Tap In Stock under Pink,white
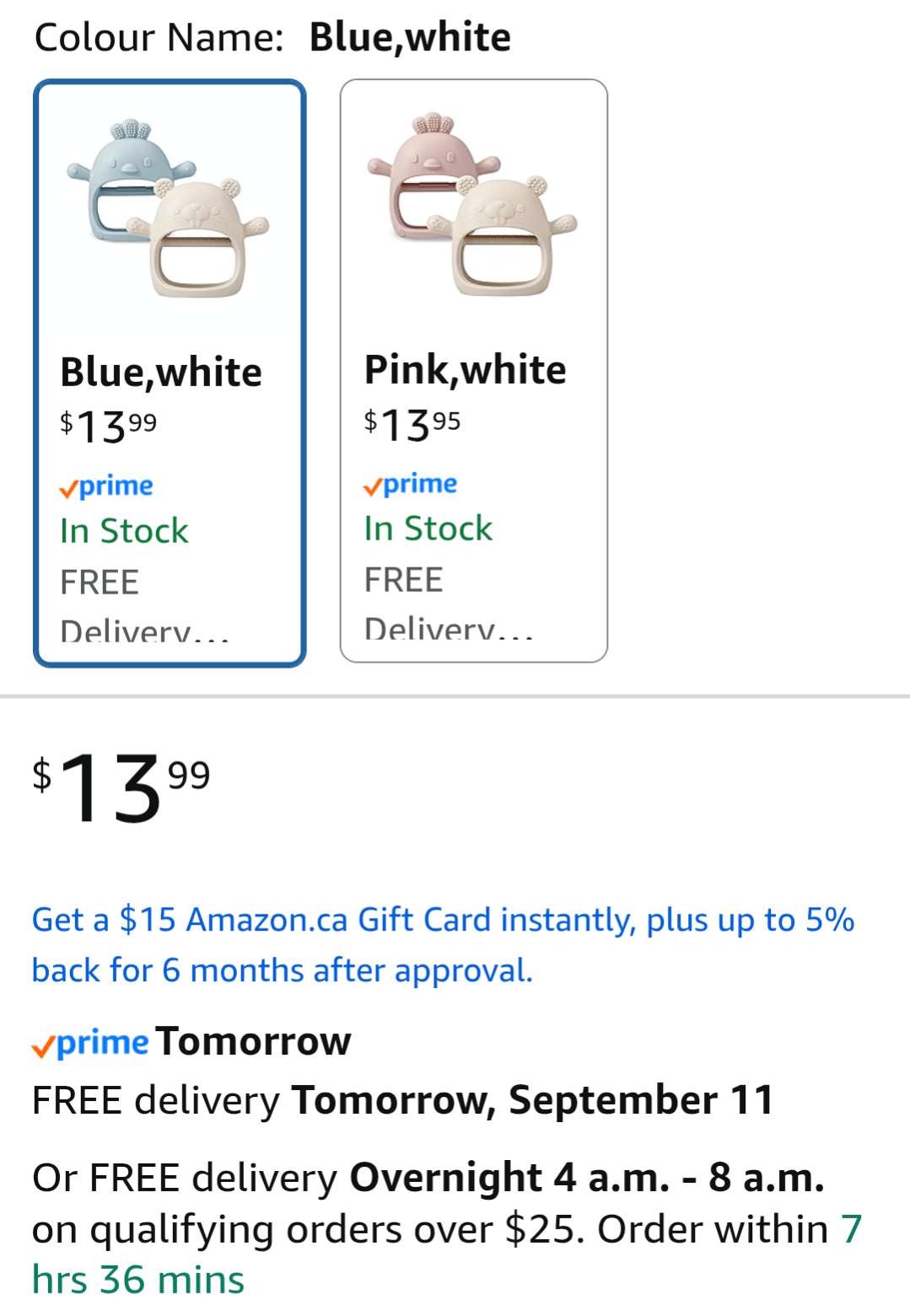The width and height of the screenshot is (910, 1316). tap(428, 529)
